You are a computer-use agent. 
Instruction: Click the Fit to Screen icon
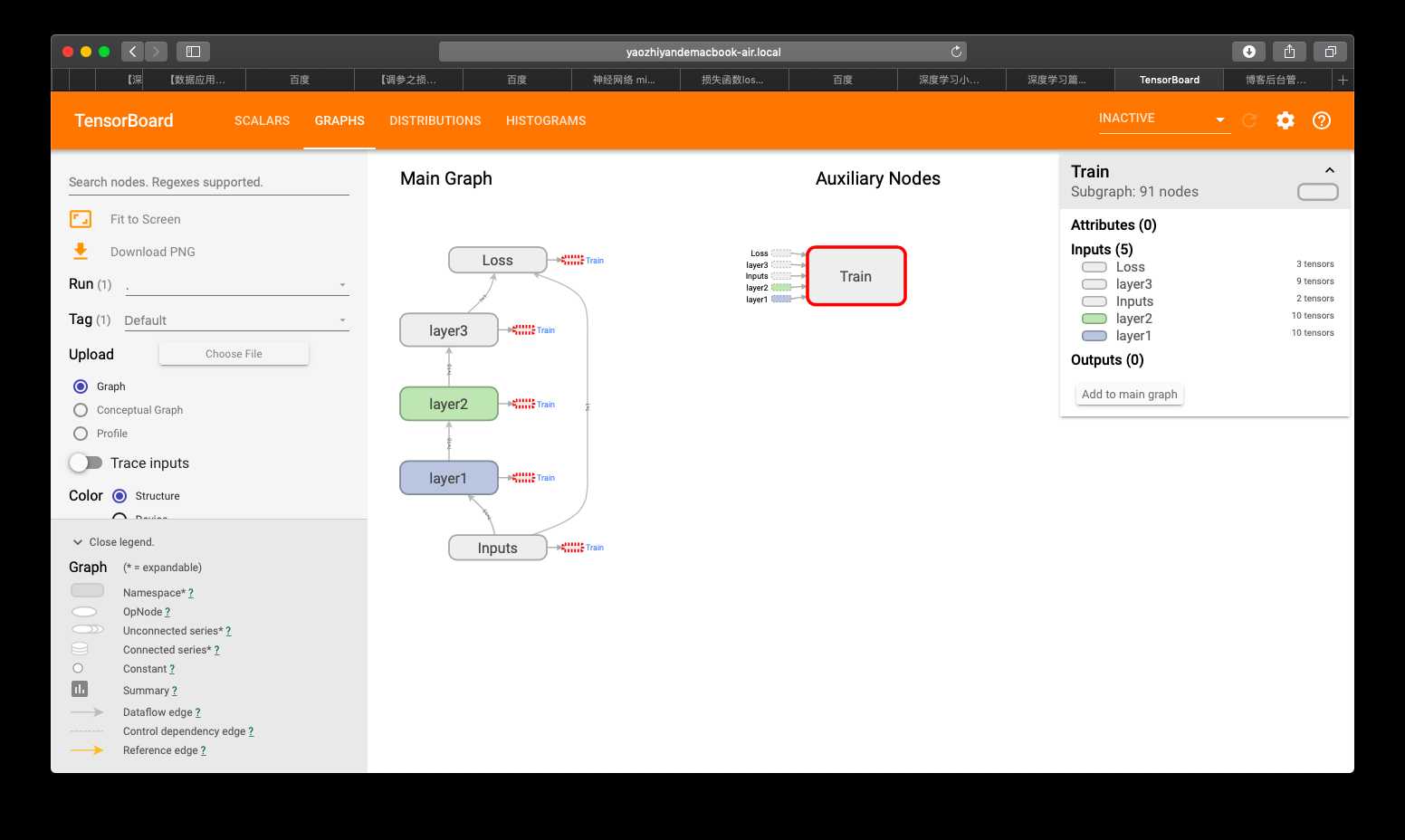pos(81,219)
